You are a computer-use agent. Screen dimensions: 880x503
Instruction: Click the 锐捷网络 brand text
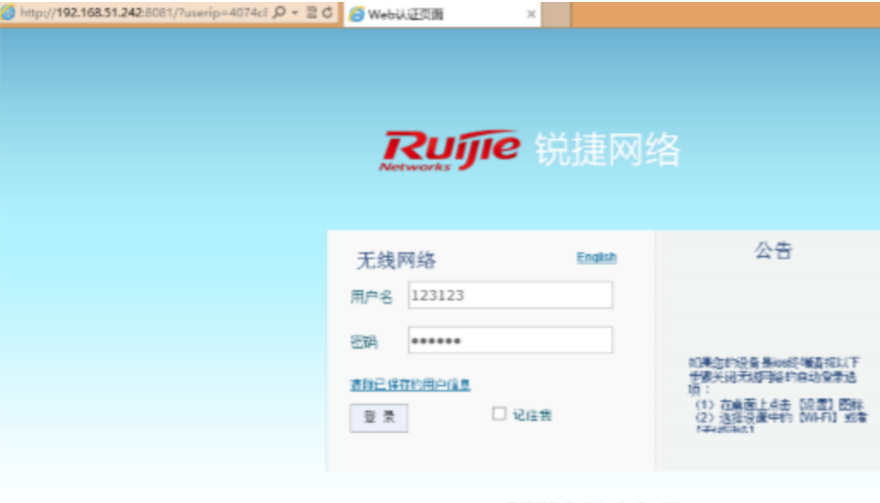(x=607, y=150)
